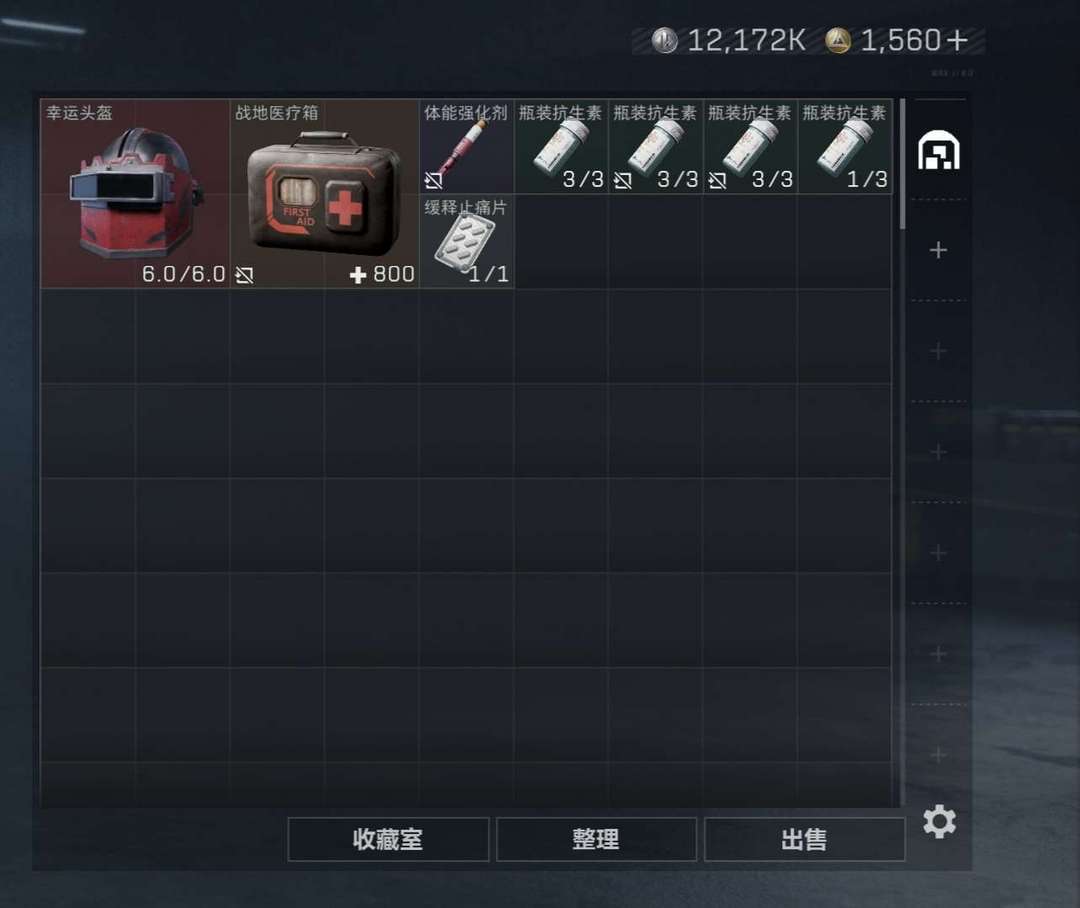Viewport: 1080px width, 908px height.
Task: Open the settings gear icon
Action: [x=939, y=821]
